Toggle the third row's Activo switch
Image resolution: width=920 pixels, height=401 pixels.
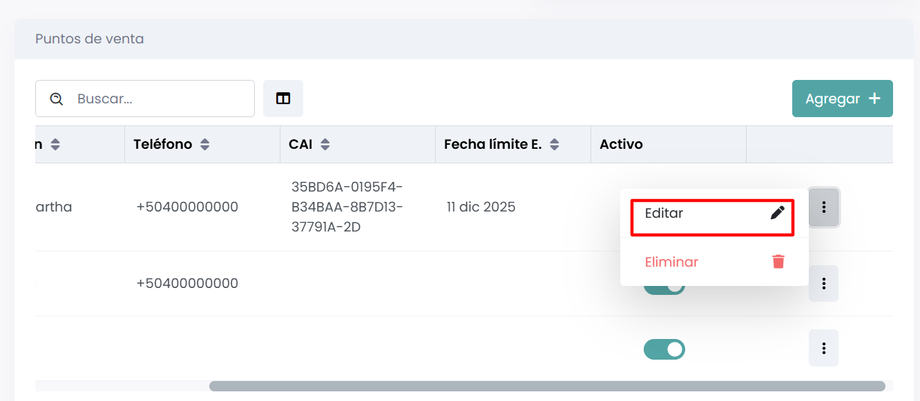(664, 349)
